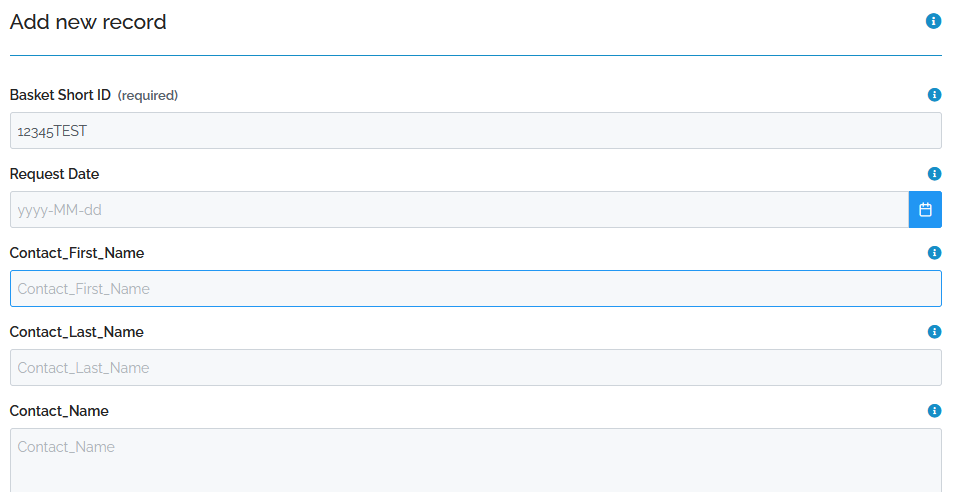968x492 pixels.
Task: Click the Contact_Name label above the text area
Action: (x=59, y=411)
